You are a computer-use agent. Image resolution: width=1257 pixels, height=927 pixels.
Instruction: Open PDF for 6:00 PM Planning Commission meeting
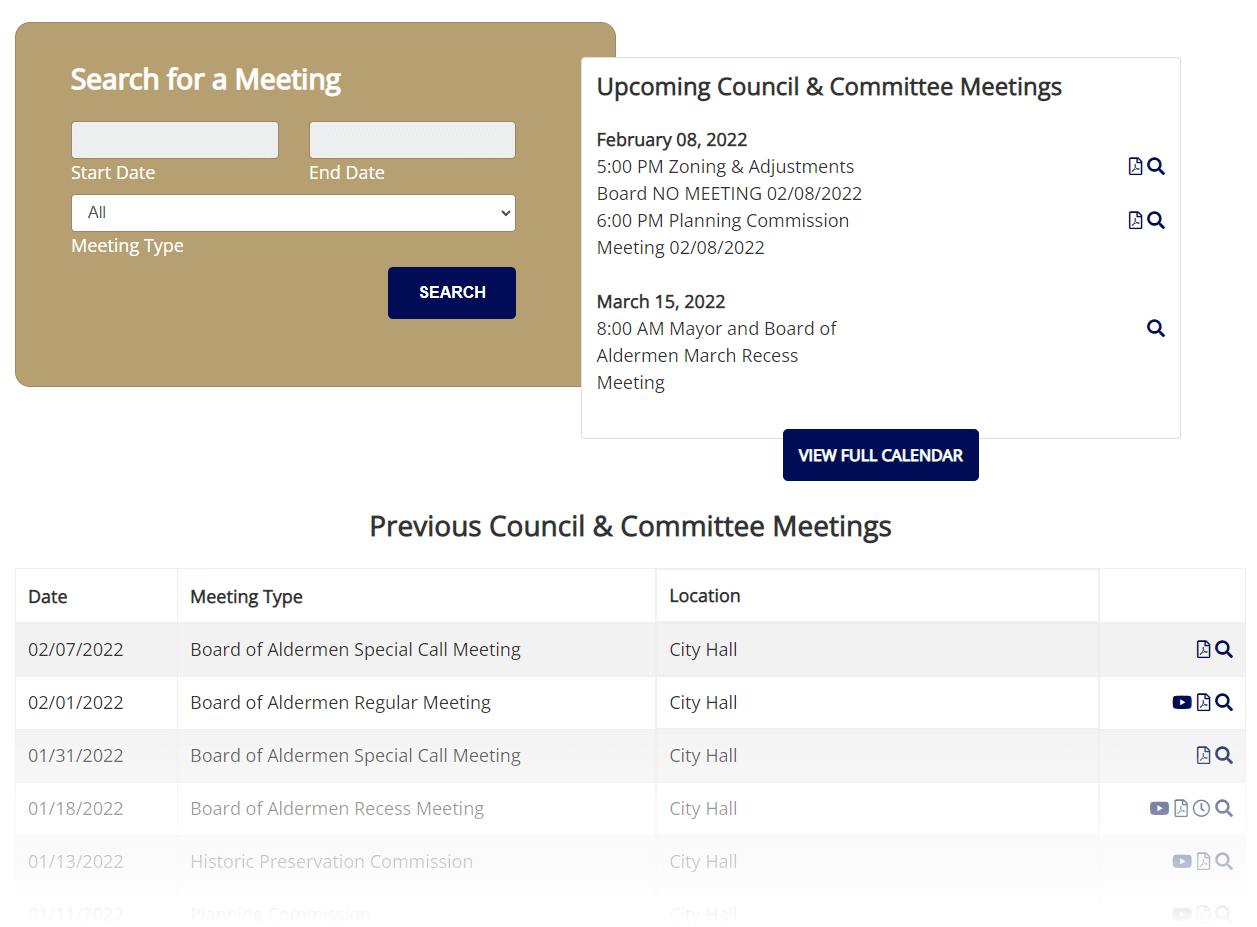click(x=1135, y=221)
